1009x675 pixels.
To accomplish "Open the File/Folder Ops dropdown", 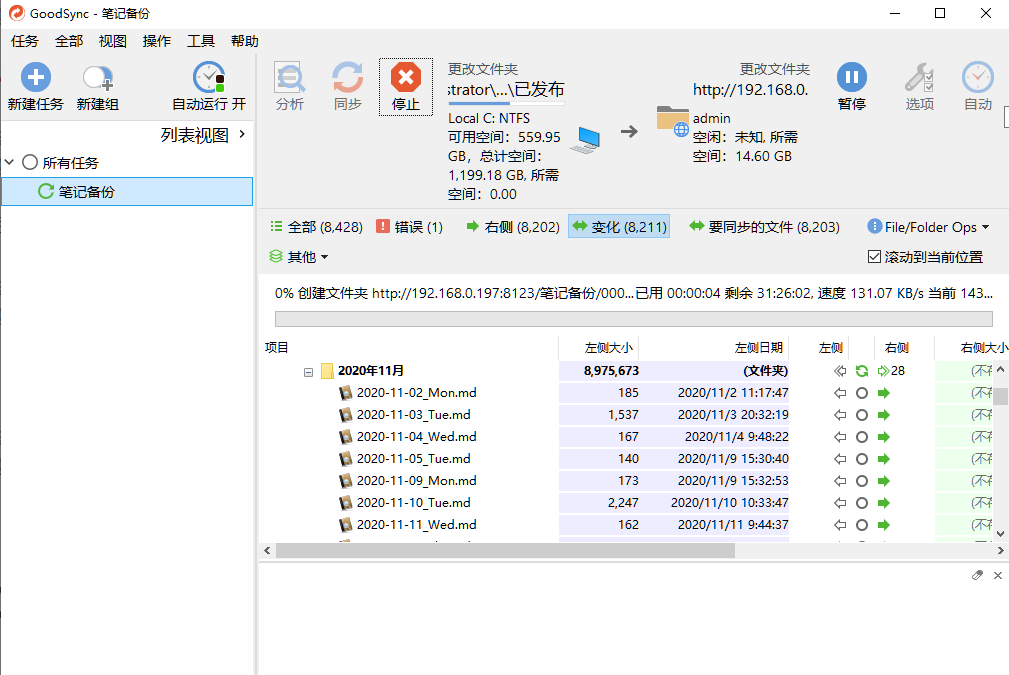I will [x=928, y=227].
